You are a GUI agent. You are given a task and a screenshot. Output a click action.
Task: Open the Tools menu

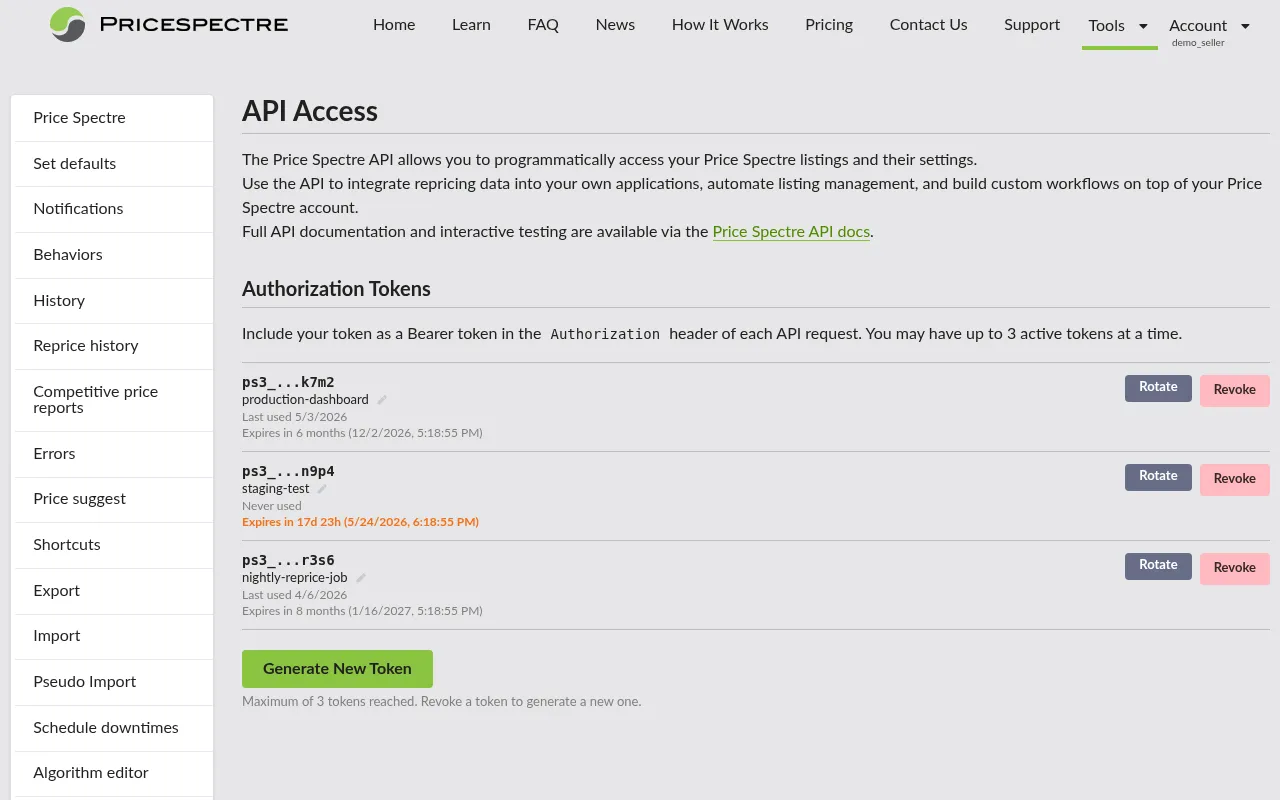coord(1106,26)
